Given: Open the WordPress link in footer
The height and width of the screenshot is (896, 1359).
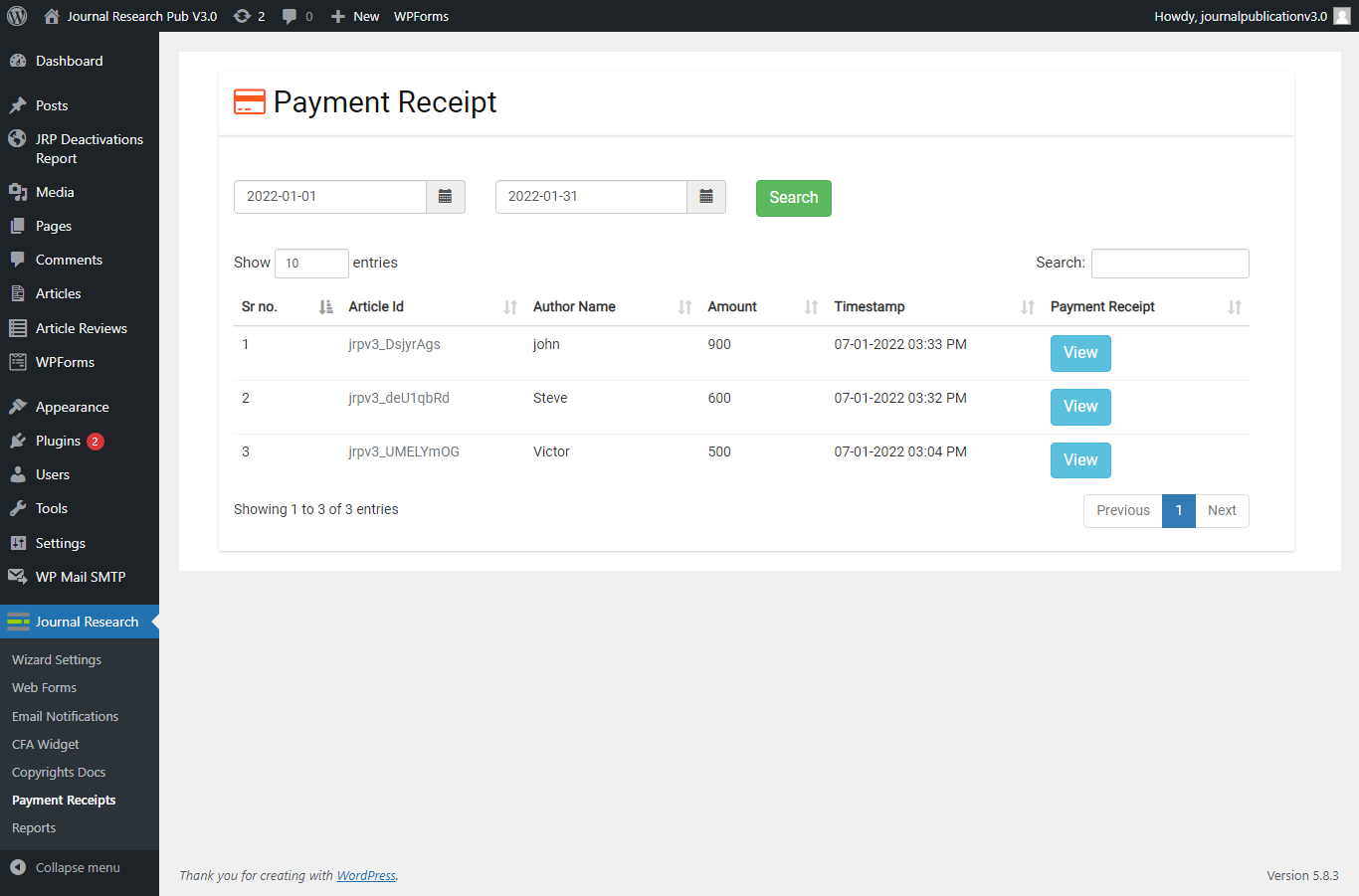Looking at the screenshot, I should (x=366, y=876).
